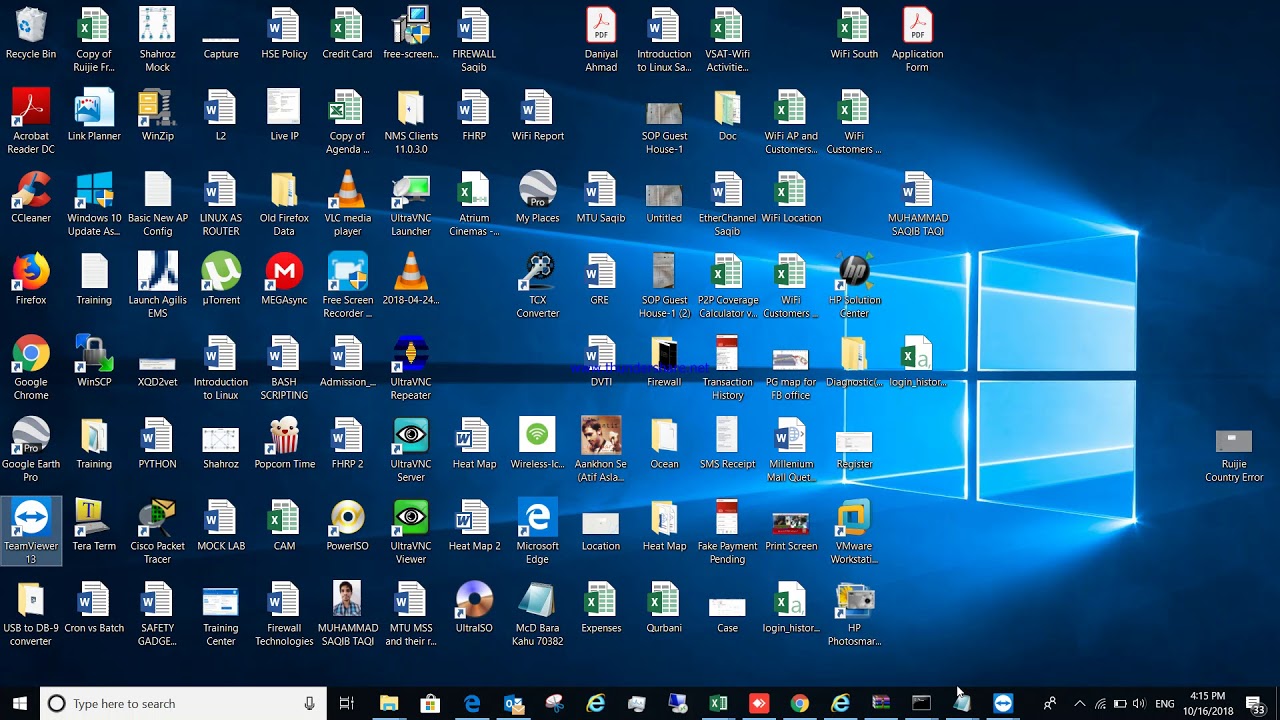Open Task View from the taskbar
Screen dimensions: 1280x720
[x=347, y=704]
